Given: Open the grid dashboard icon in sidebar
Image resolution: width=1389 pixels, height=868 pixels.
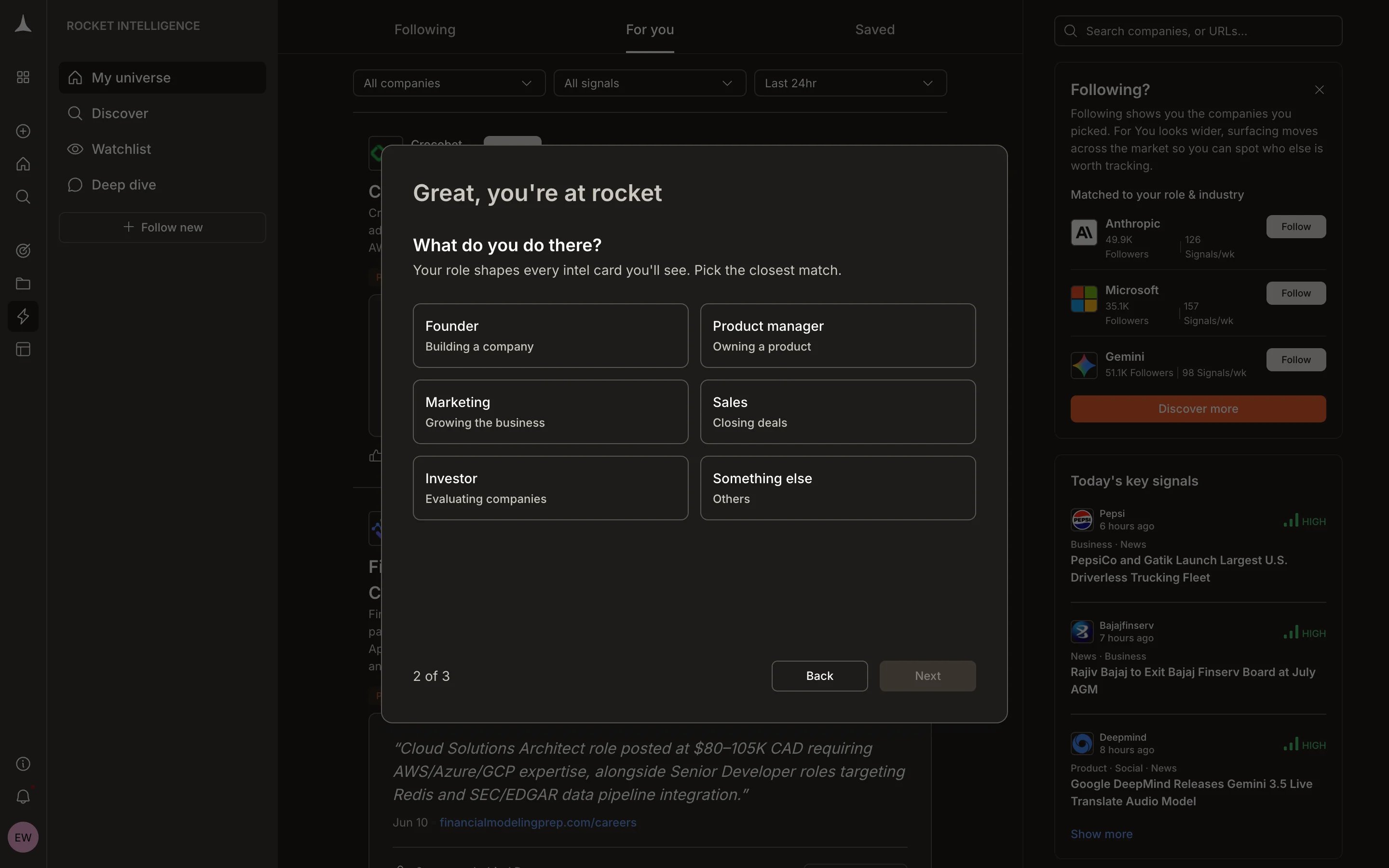Looking at the screenshot, I should 23,77.
